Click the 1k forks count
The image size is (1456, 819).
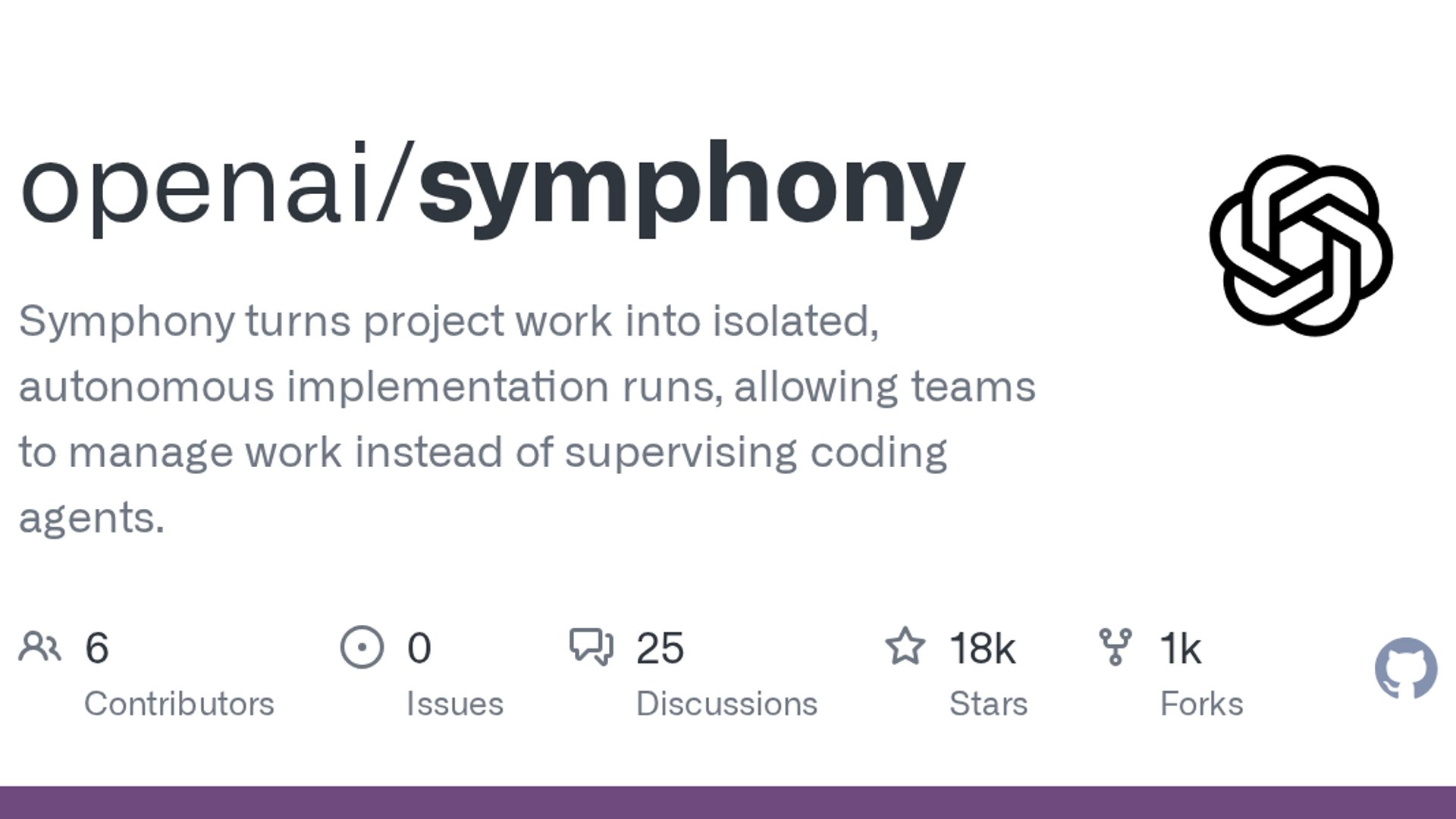[1180, 648]
